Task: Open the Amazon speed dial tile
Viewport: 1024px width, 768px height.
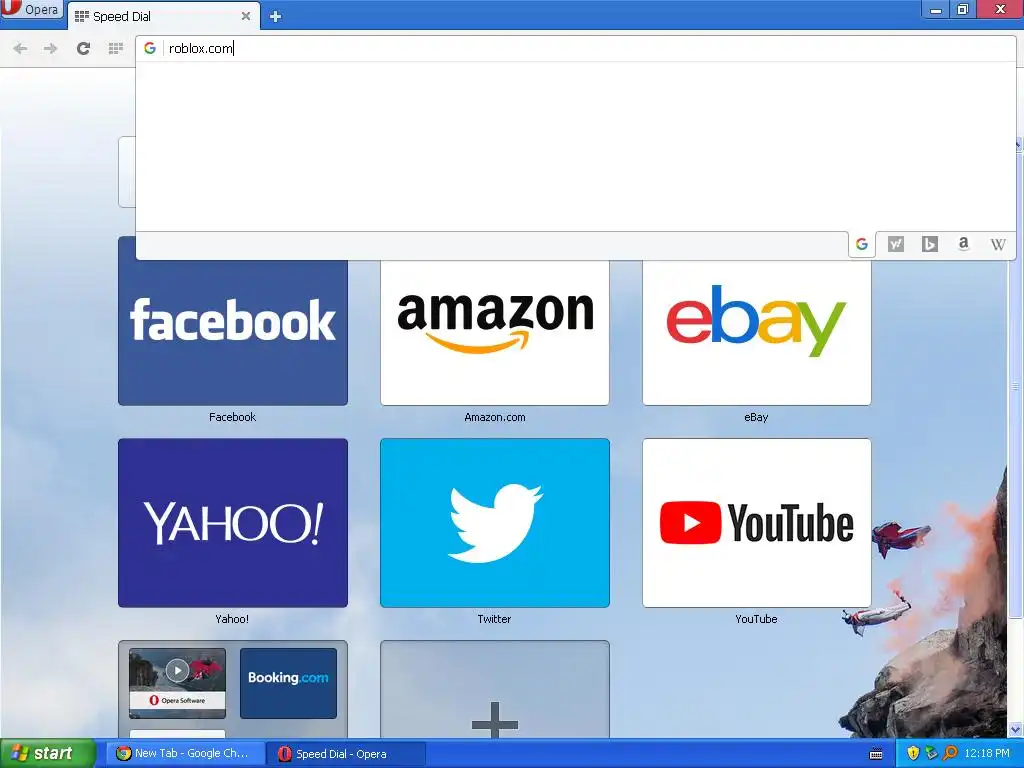Action: pos(494,332)
